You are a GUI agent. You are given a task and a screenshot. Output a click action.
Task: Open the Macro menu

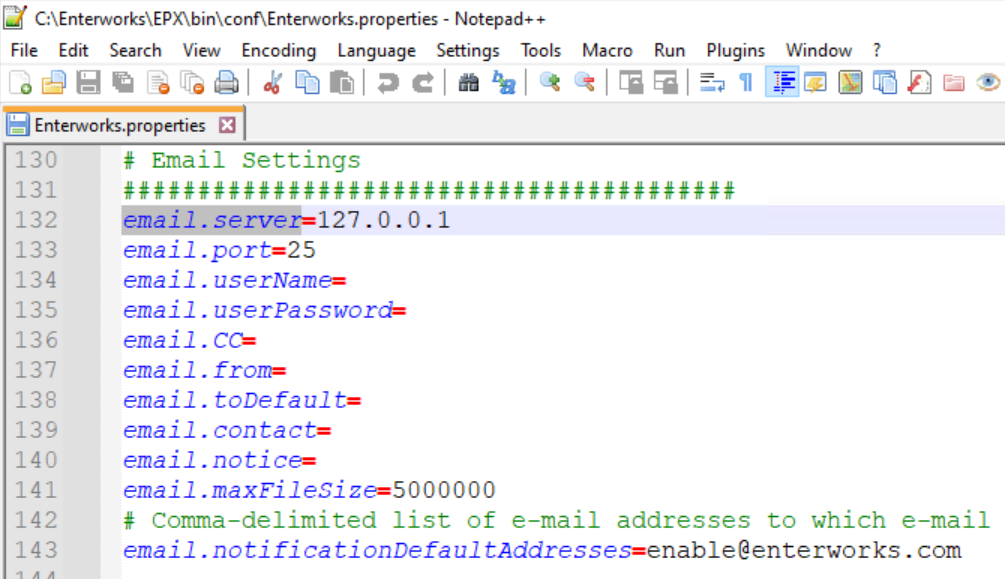point(606,50)
